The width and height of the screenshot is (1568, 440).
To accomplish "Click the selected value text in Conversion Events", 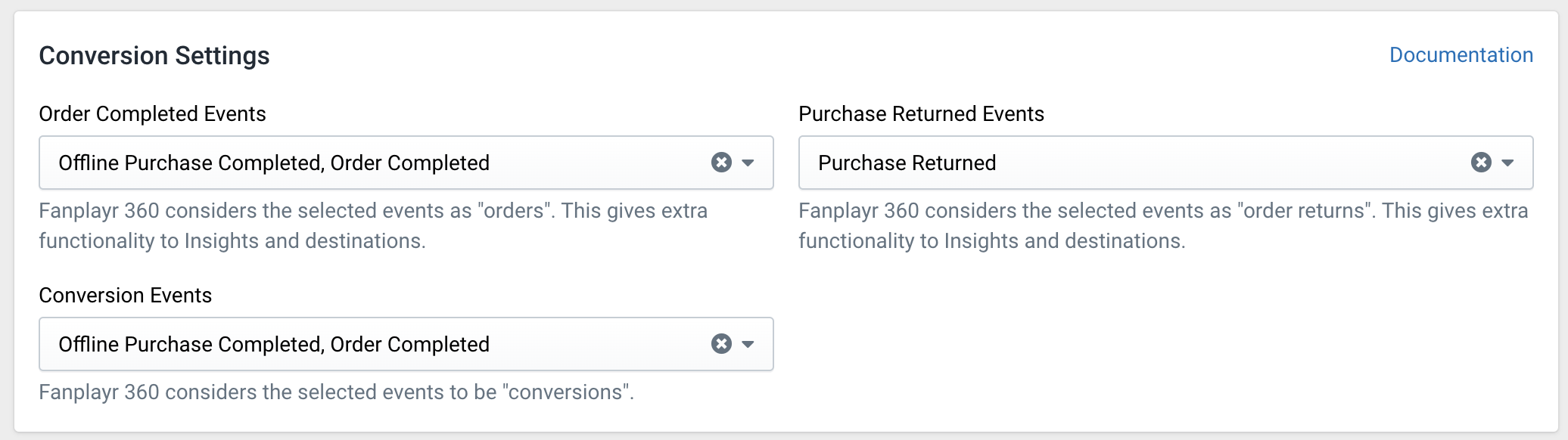I will [274, 344].
